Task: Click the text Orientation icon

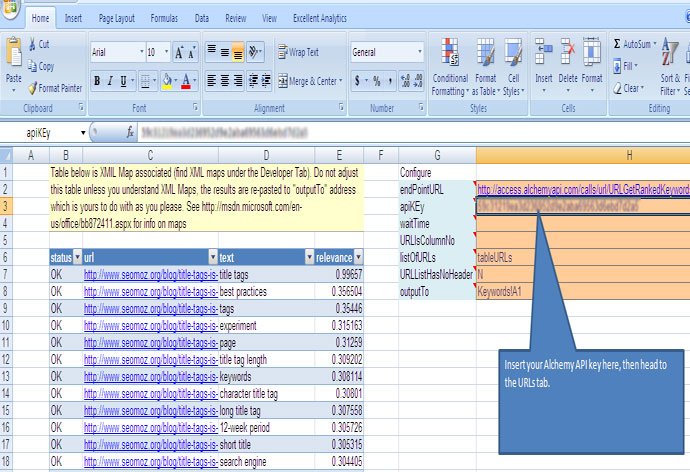Action: [253, 52]
